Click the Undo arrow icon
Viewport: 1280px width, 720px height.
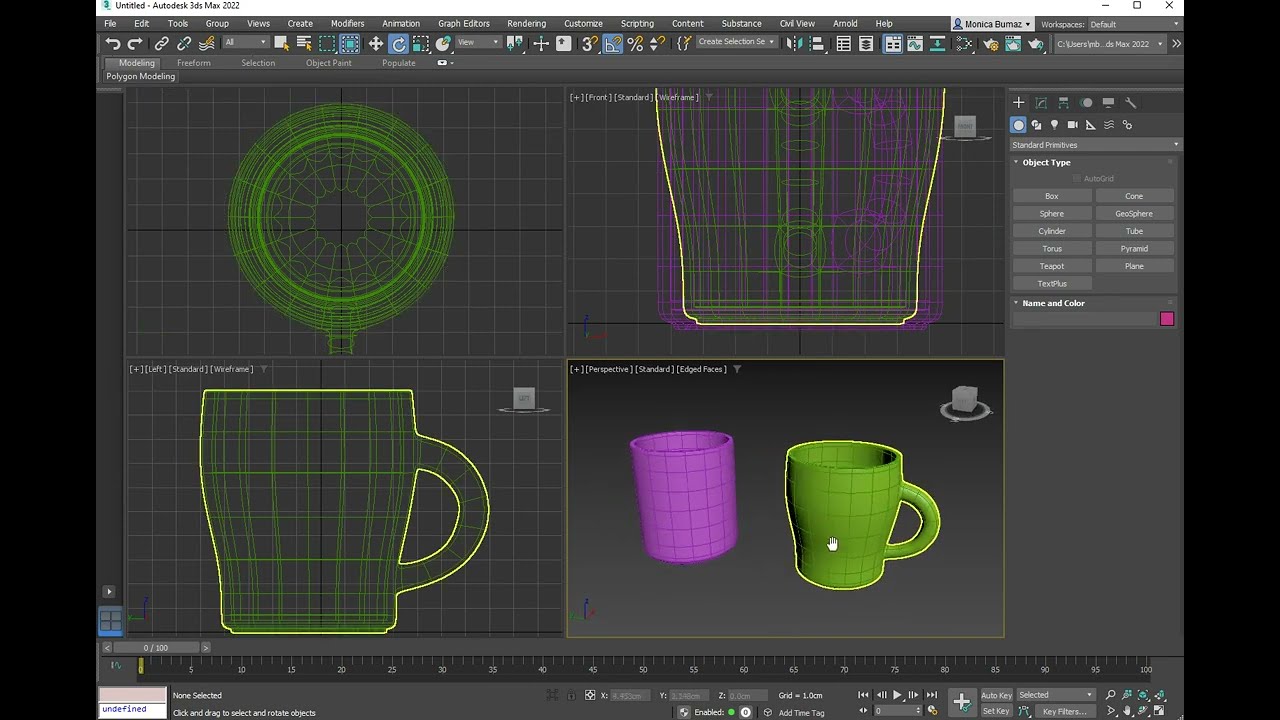(113, 43)
